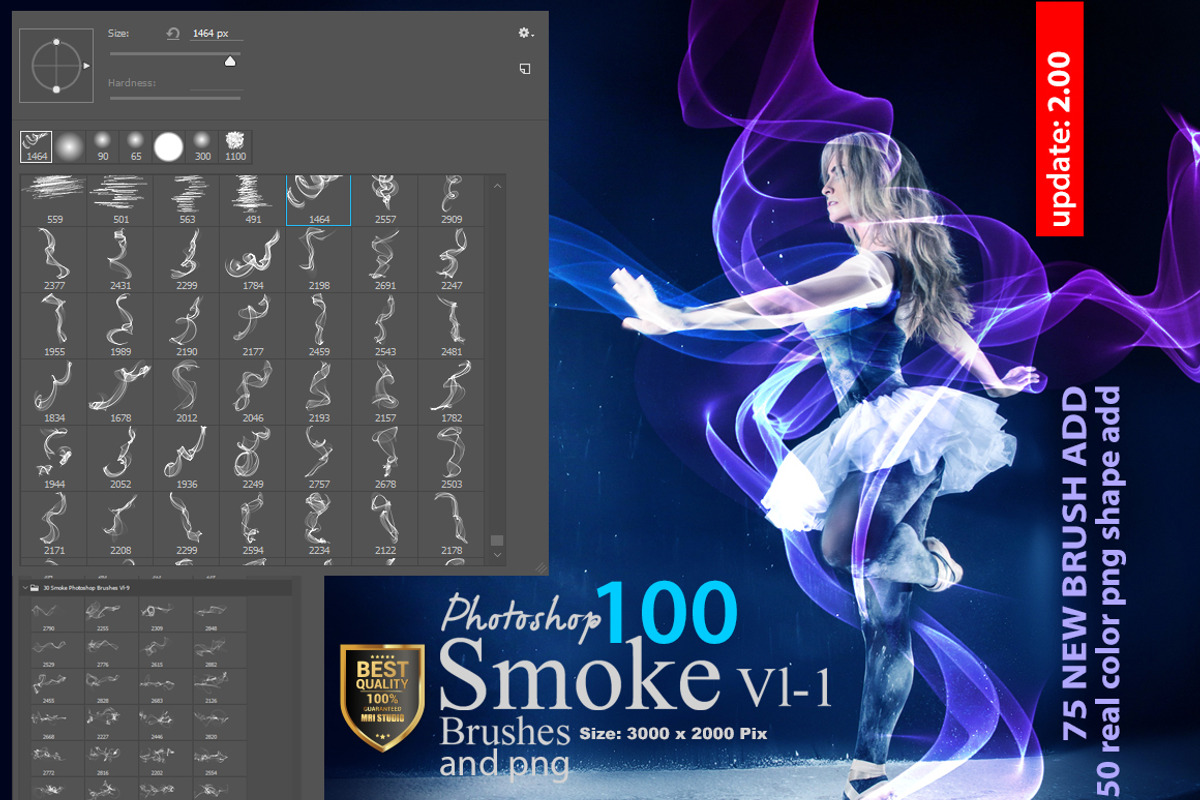Select horizontal smoke brush 2790 in lower panel
The height and width of the screenshot is (800, 1200).
pyautogui.click(x=49, y=617)
